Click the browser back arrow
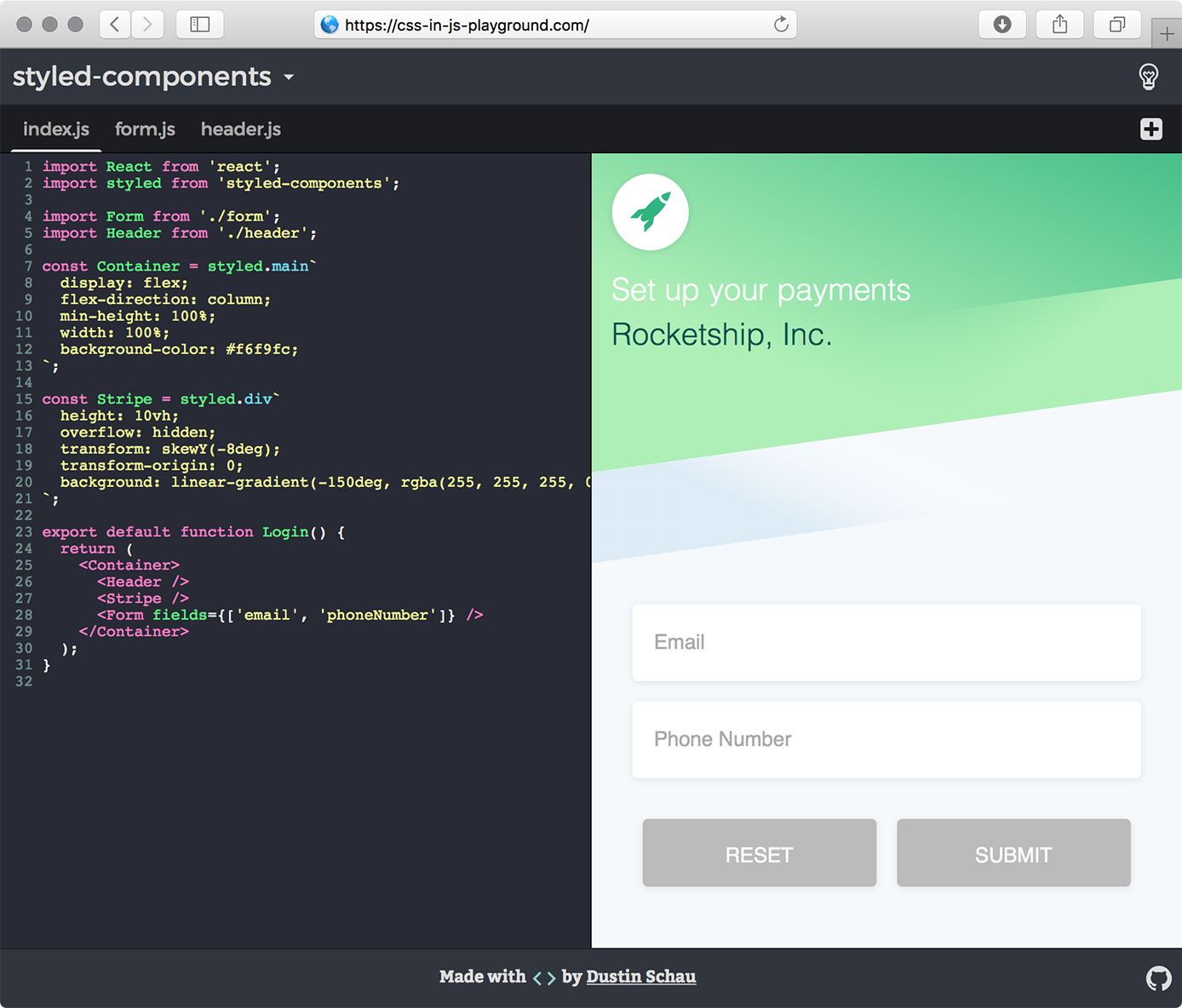Screen dimensions: 1182x1008 115,25
